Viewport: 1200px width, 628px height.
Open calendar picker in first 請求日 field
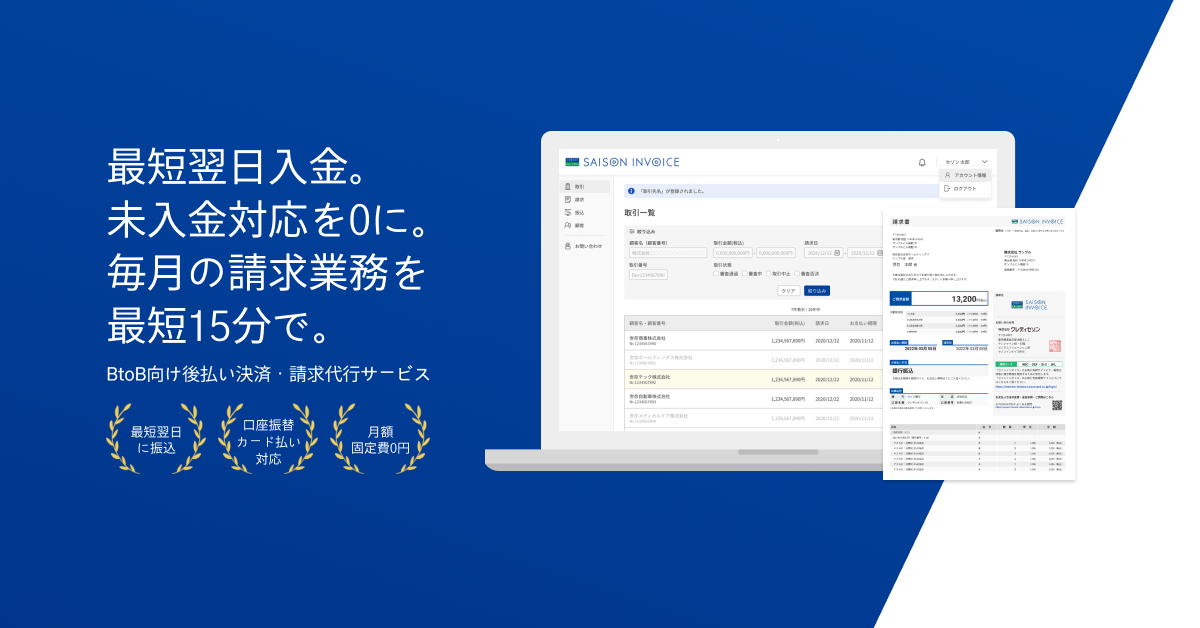tap(838, 253)
